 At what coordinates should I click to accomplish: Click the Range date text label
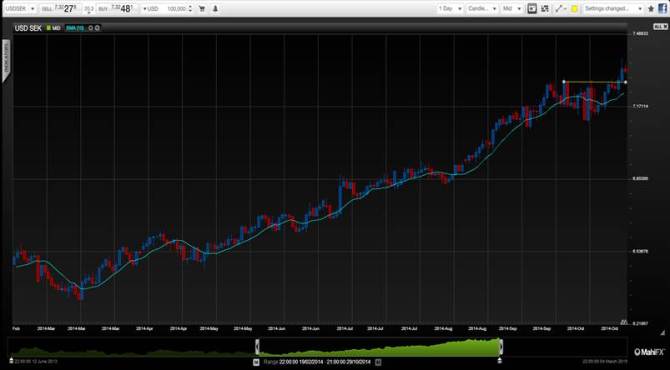tap(318, 362)
